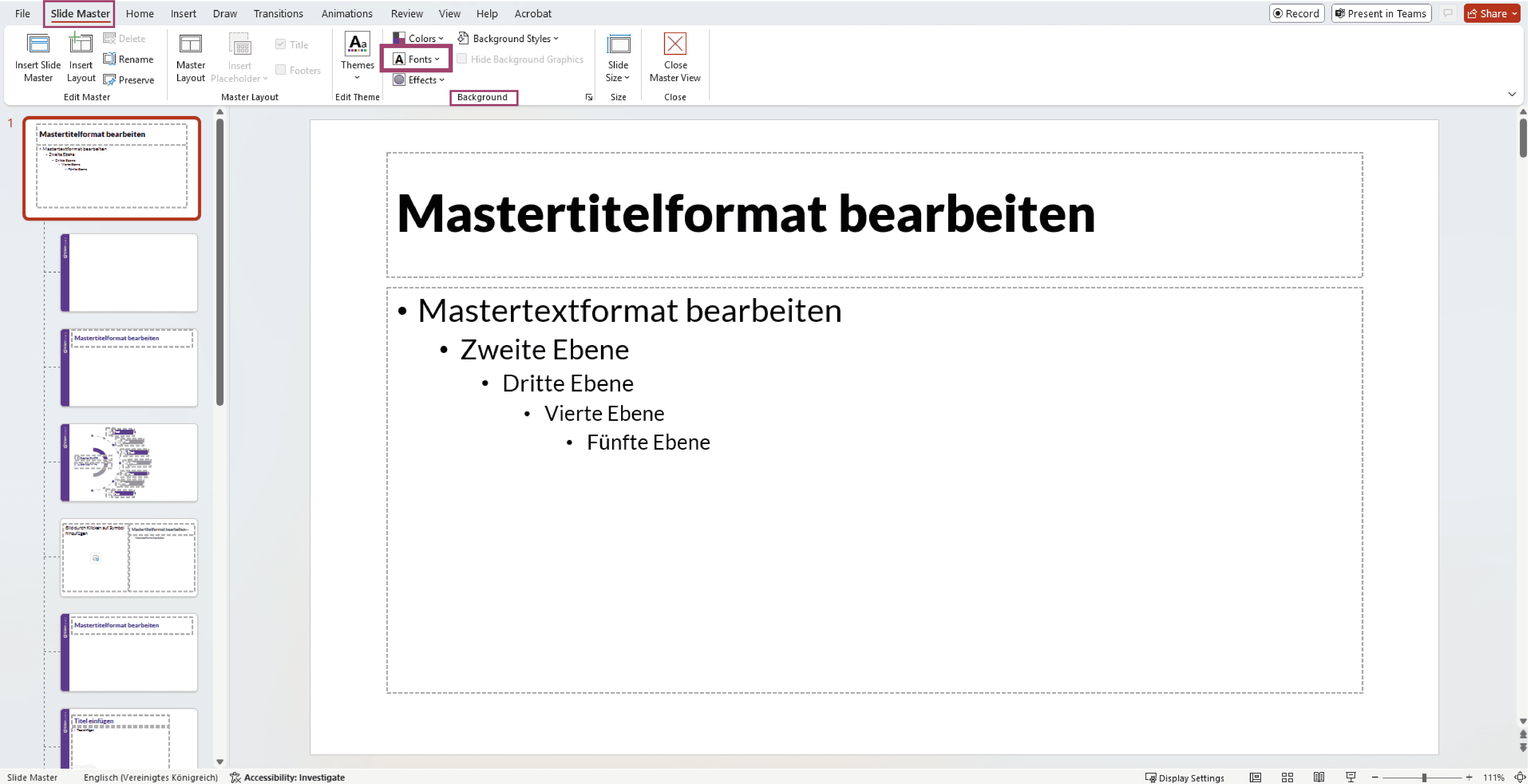Switch to Slide Master tab

80,14
